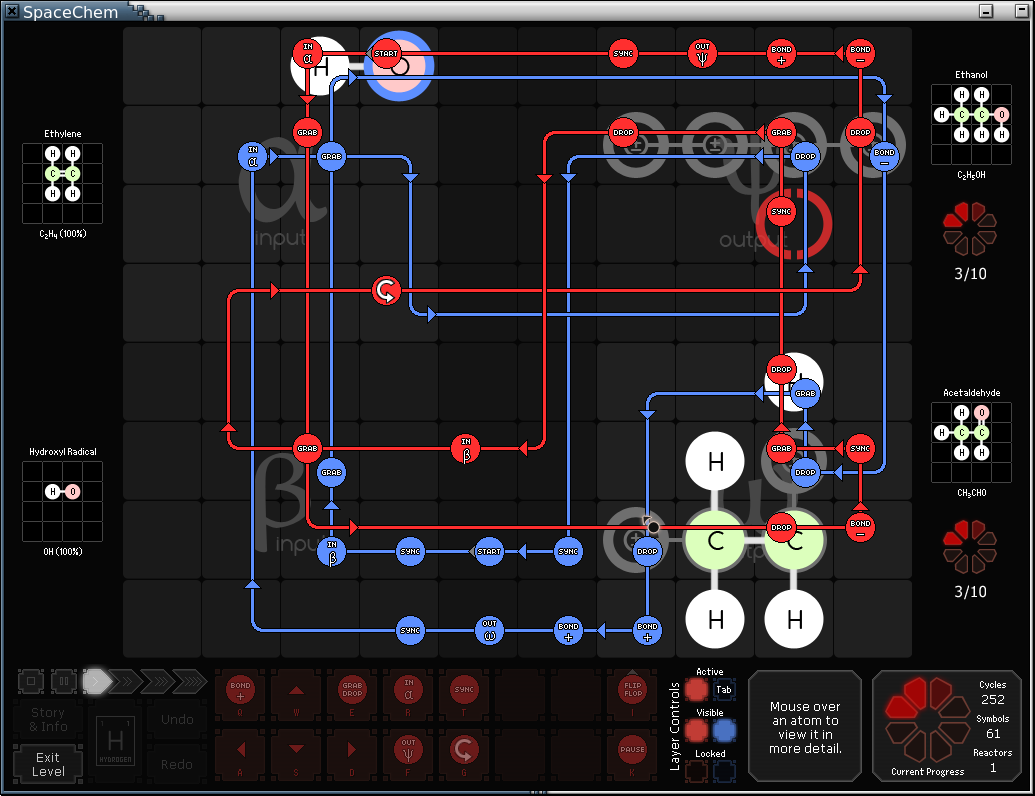Close SpaceChem via title bar X
The width and height of the screenshot is (1035, 796).
click(12, 11)
